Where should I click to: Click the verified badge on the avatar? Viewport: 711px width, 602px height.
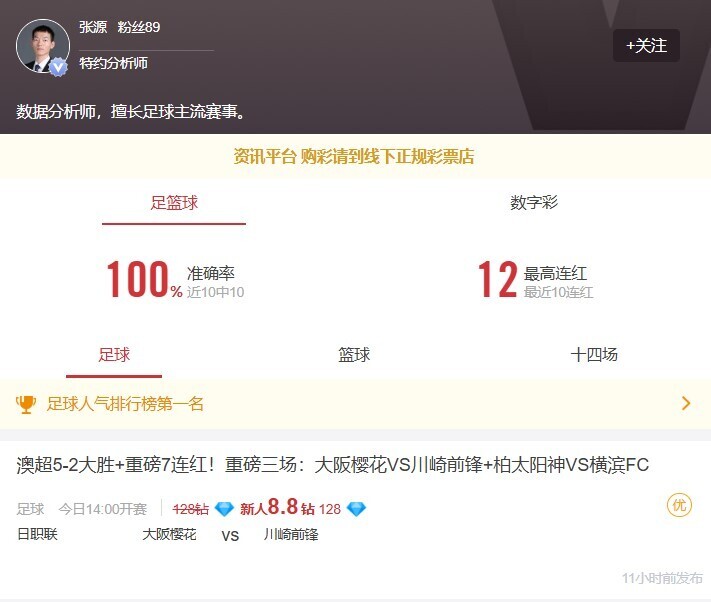(58, 67)
